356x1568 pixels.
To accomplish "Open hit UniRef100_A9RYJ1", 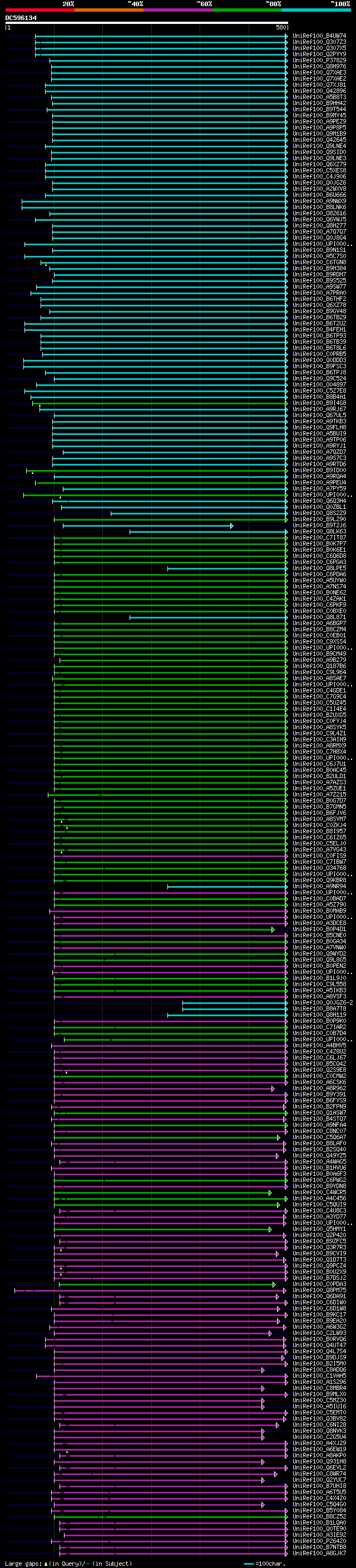I will point(319,446).
